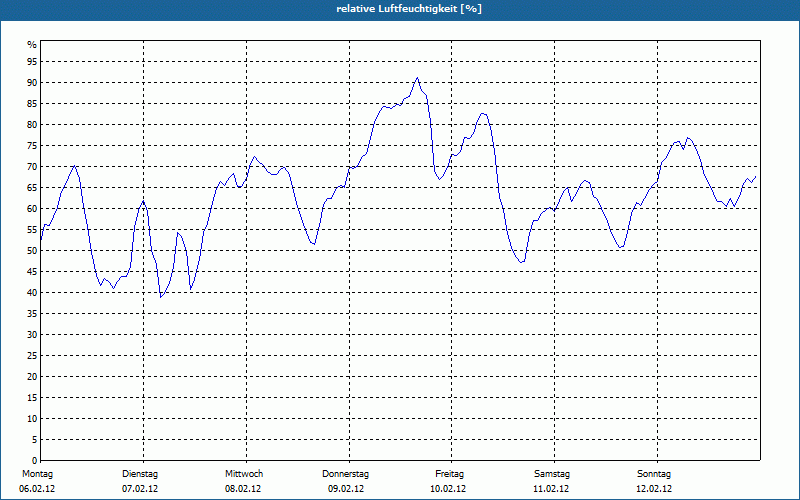This screenshot has width=800, height=500.
Task: Click the y-axis value 35
Action: tap(32, 314)
